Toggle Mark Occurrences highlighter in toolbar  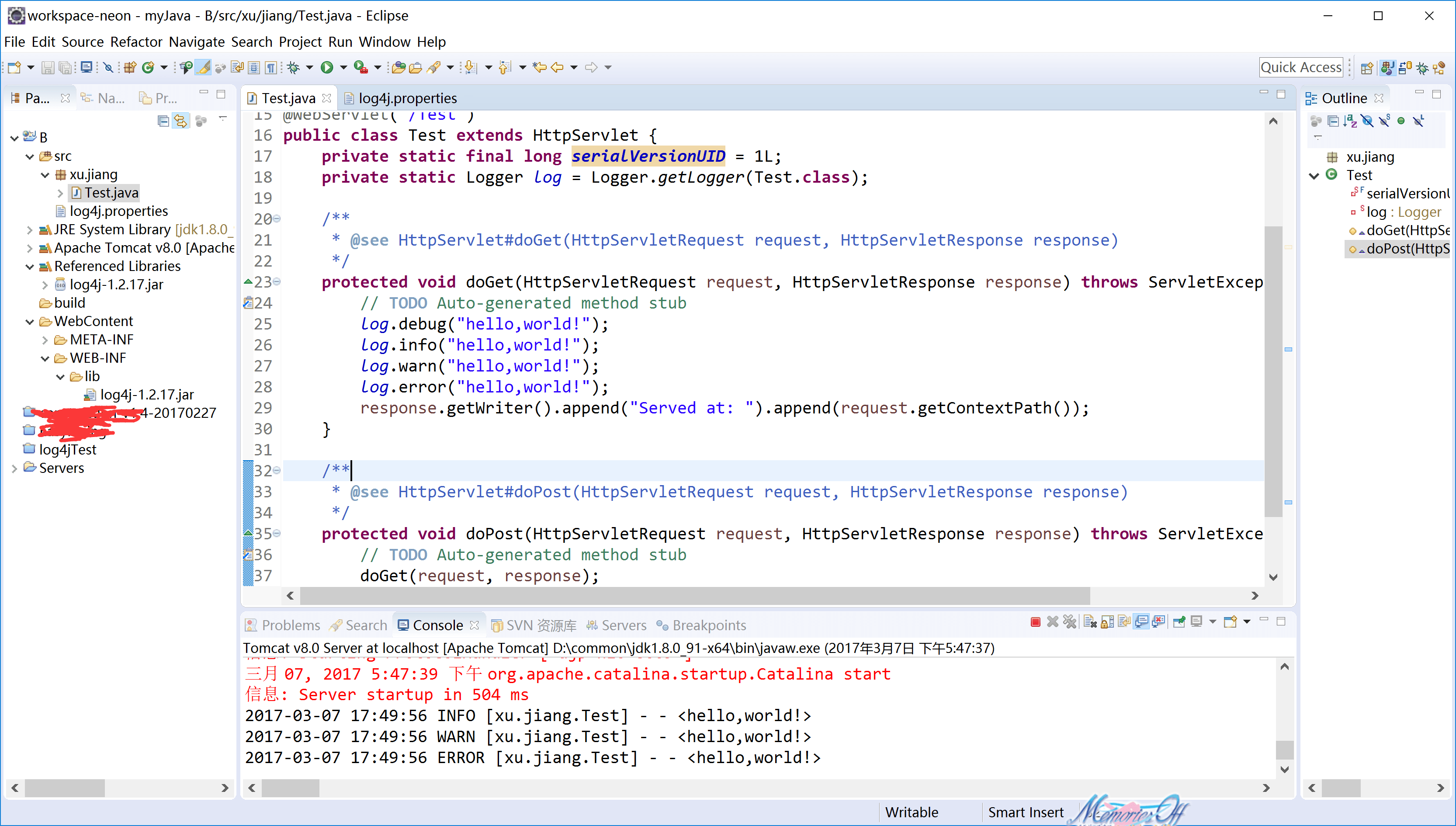[x=204, y=67]
